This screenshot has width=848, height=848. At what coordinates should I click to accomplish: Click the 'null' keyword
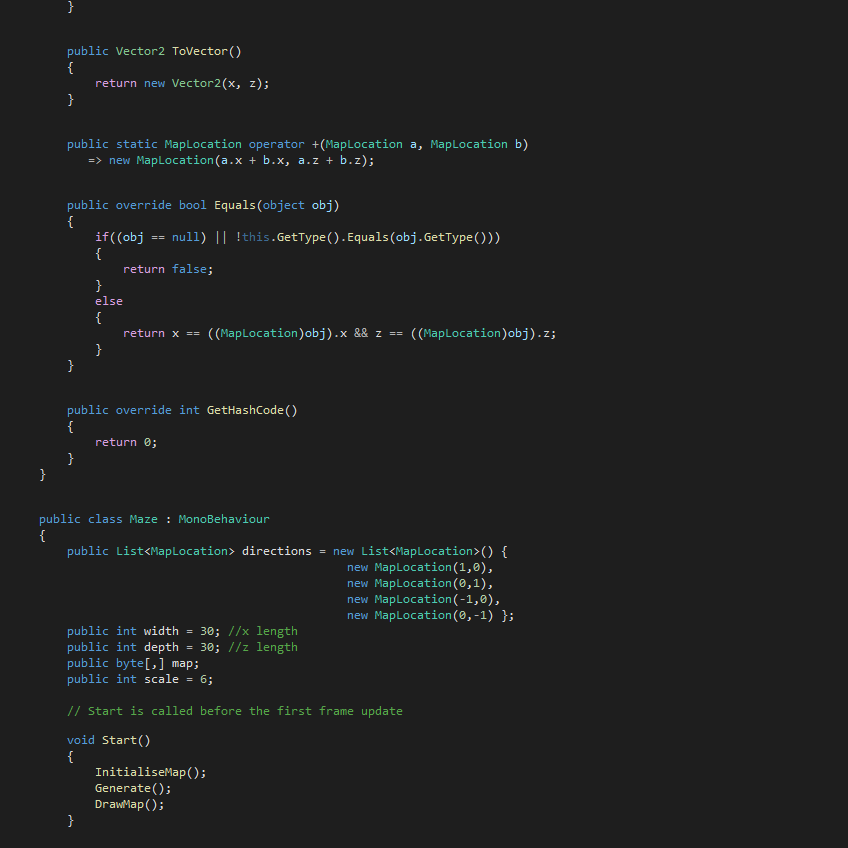coord(186,237)
